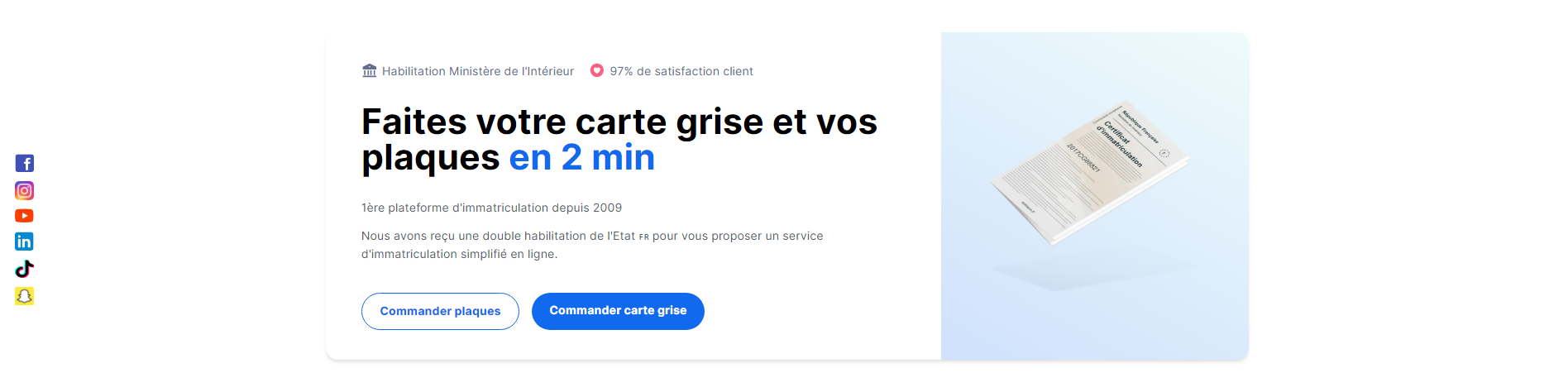Open the Facebook social icon
Screen dimensions: 1568x392
point(24,164)
